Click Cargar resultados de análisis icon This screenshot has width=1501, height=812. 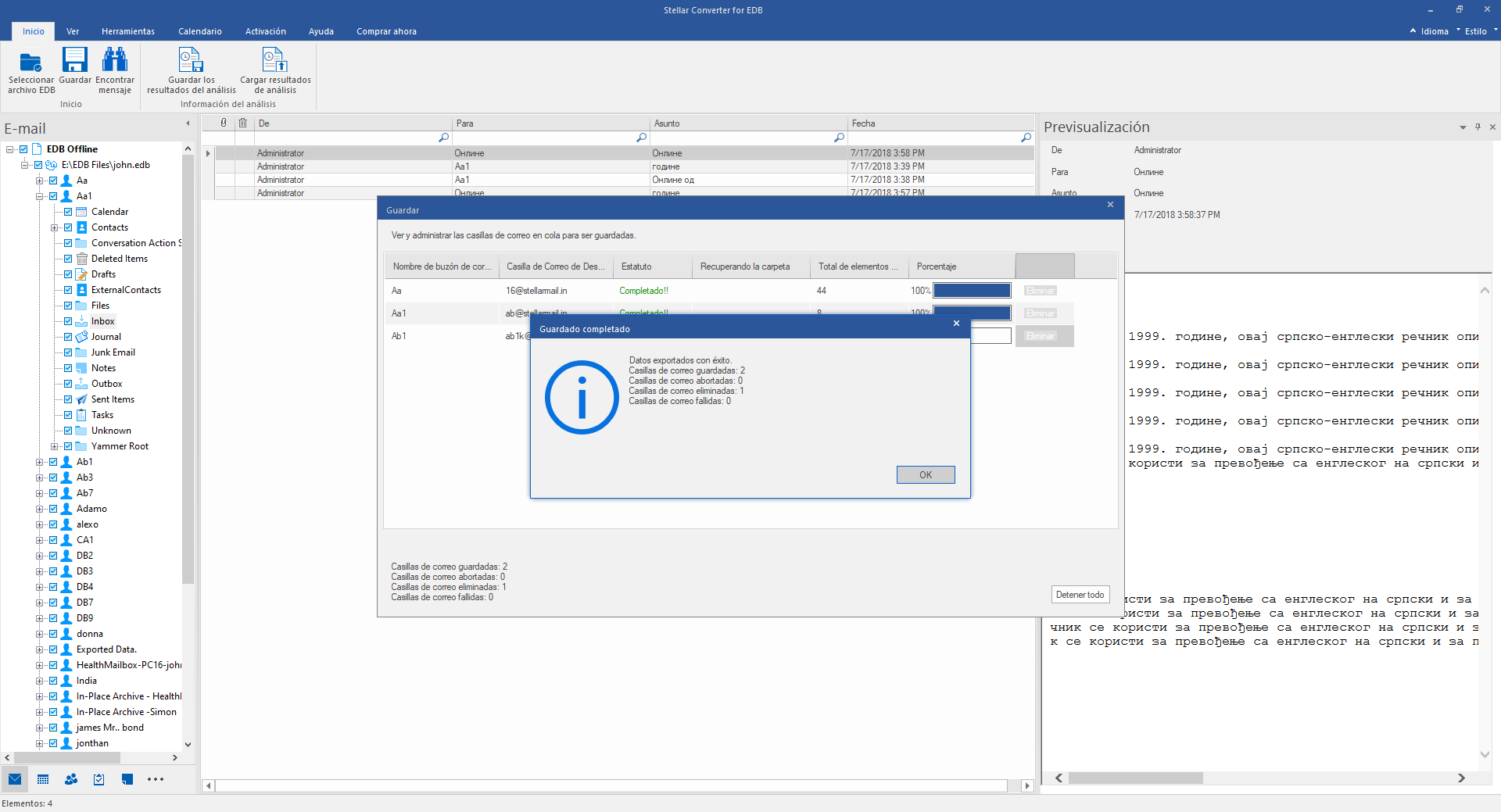(x=274, y=60)
